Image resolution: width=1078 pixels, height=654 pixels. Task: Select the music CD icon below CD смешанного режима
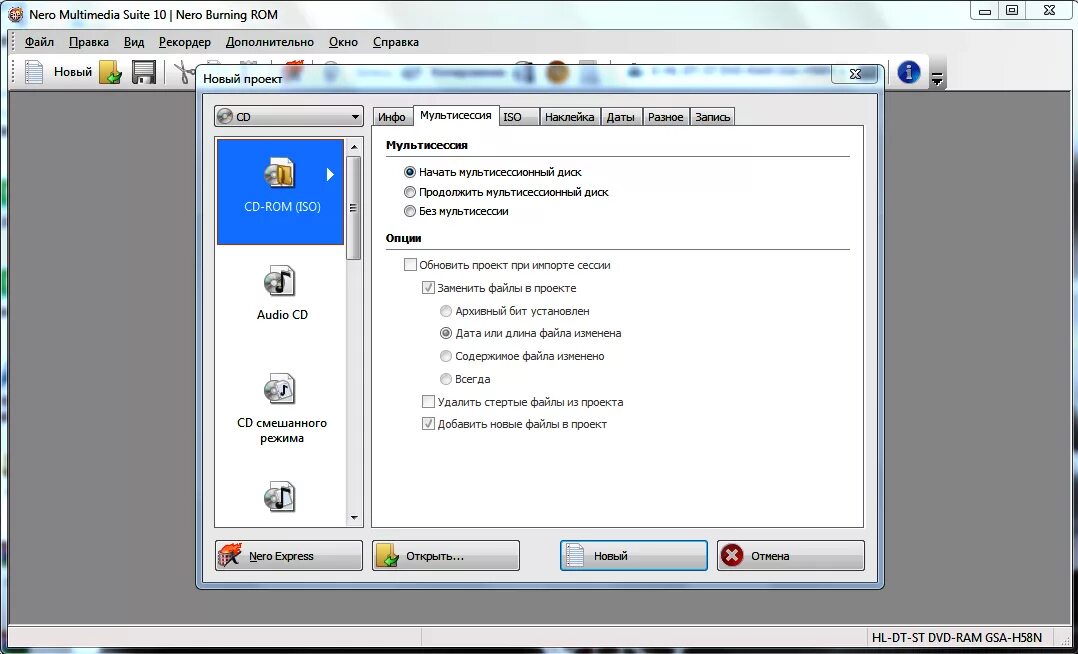click(280, 497)
